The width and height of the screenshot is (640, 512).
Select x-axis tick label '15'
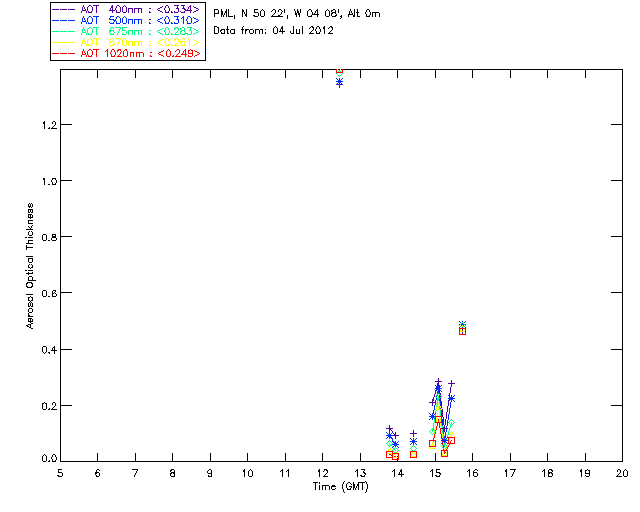click(x=435, y=473)
